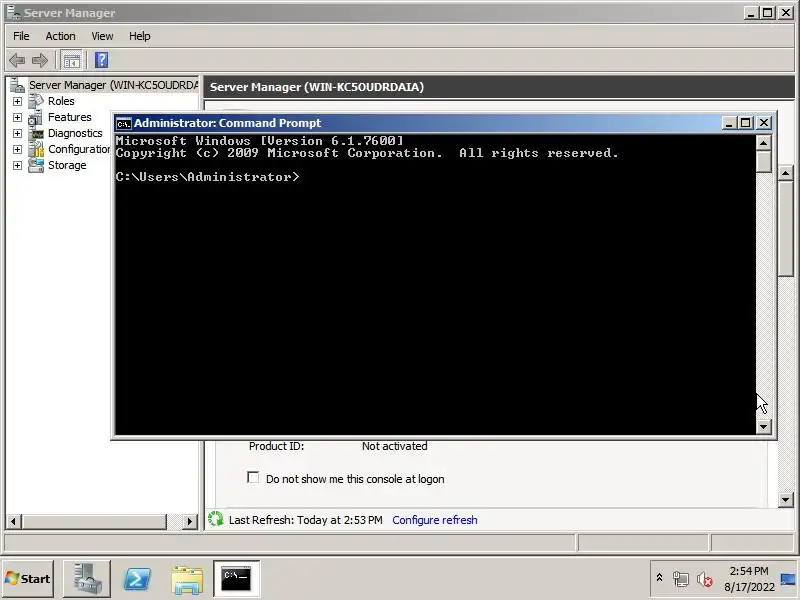
Task: Click the muted volume tray icon
Action: point(704,579)
